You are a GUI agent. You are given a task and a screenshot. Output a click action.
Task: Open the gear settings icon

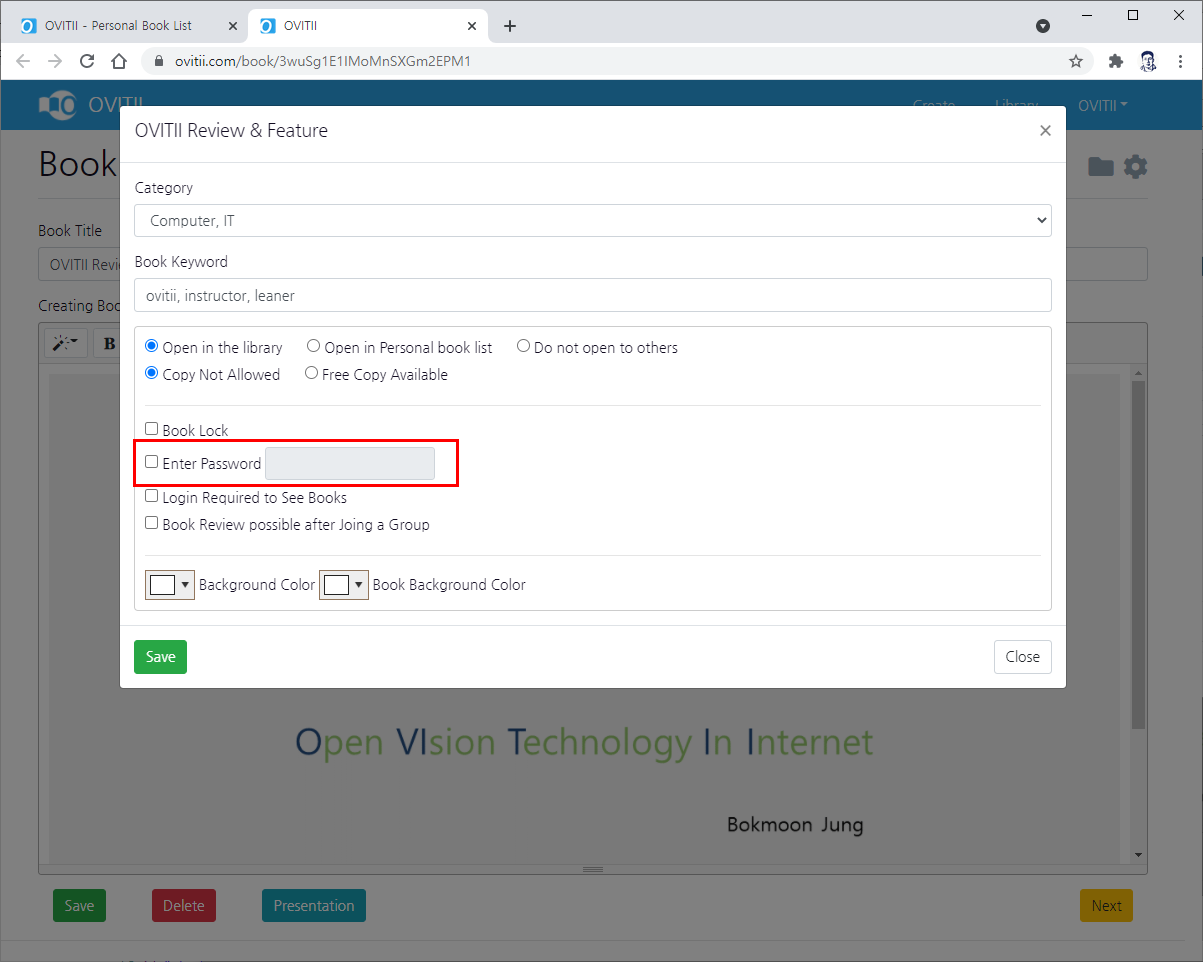coord(1135,166)
